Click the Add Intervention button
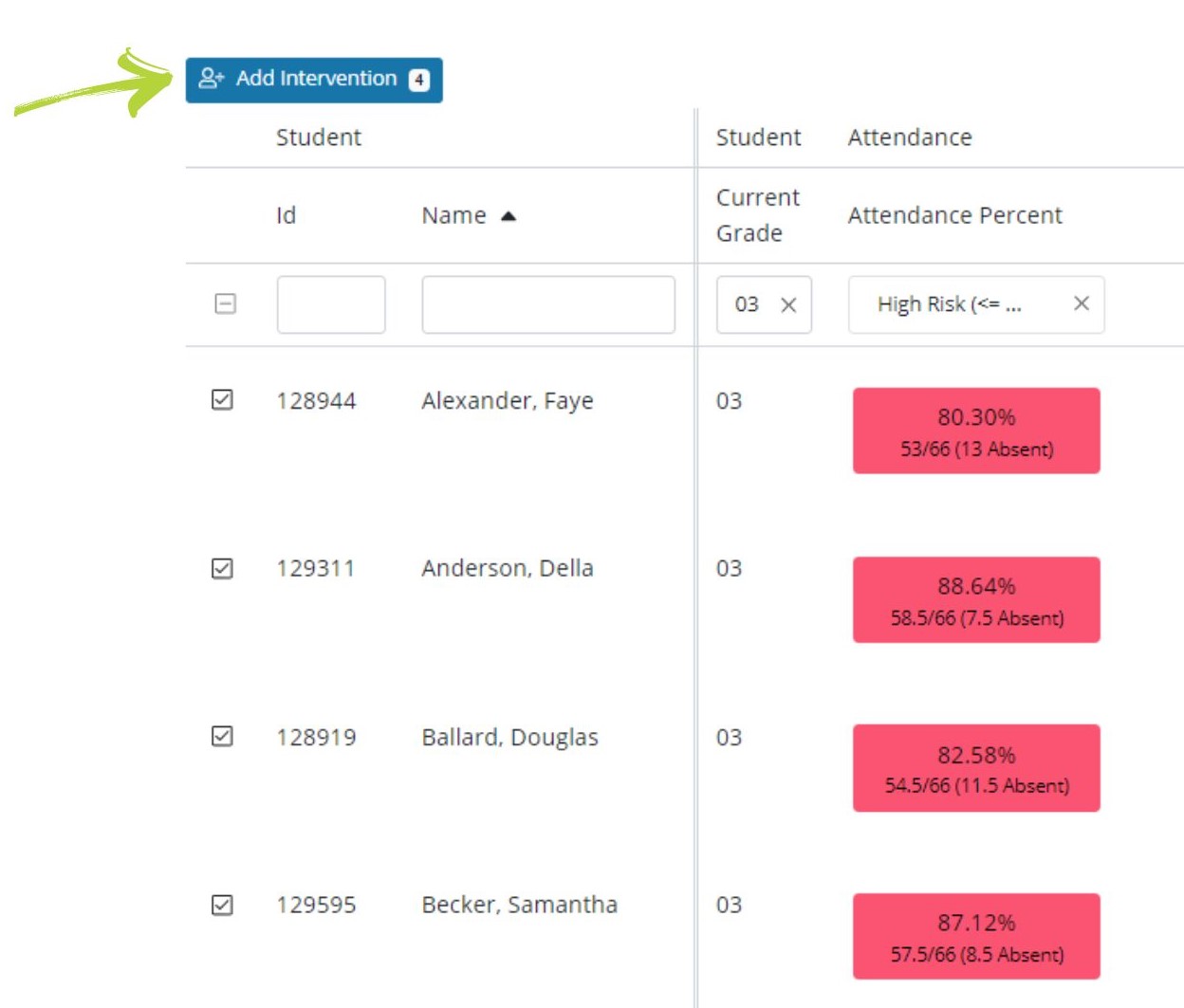This screenshot has height=1008, width=1184. coord(314,80)
